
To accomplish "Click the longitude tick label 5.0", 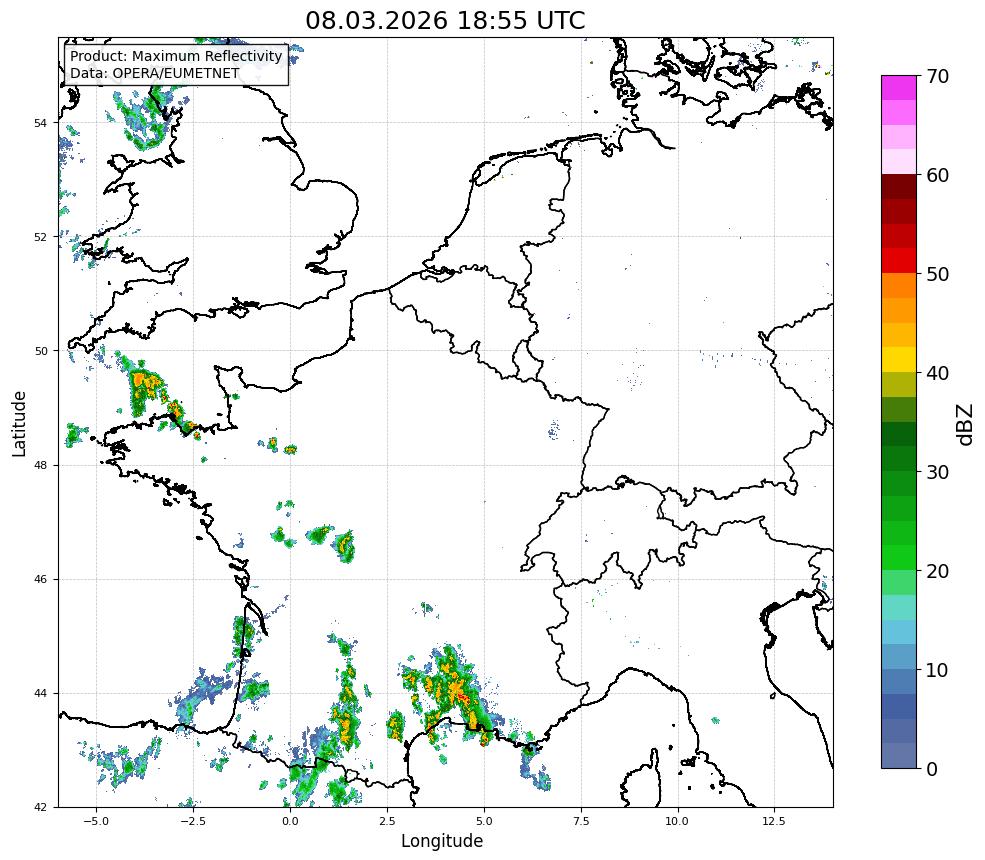I will coord(484,821).
